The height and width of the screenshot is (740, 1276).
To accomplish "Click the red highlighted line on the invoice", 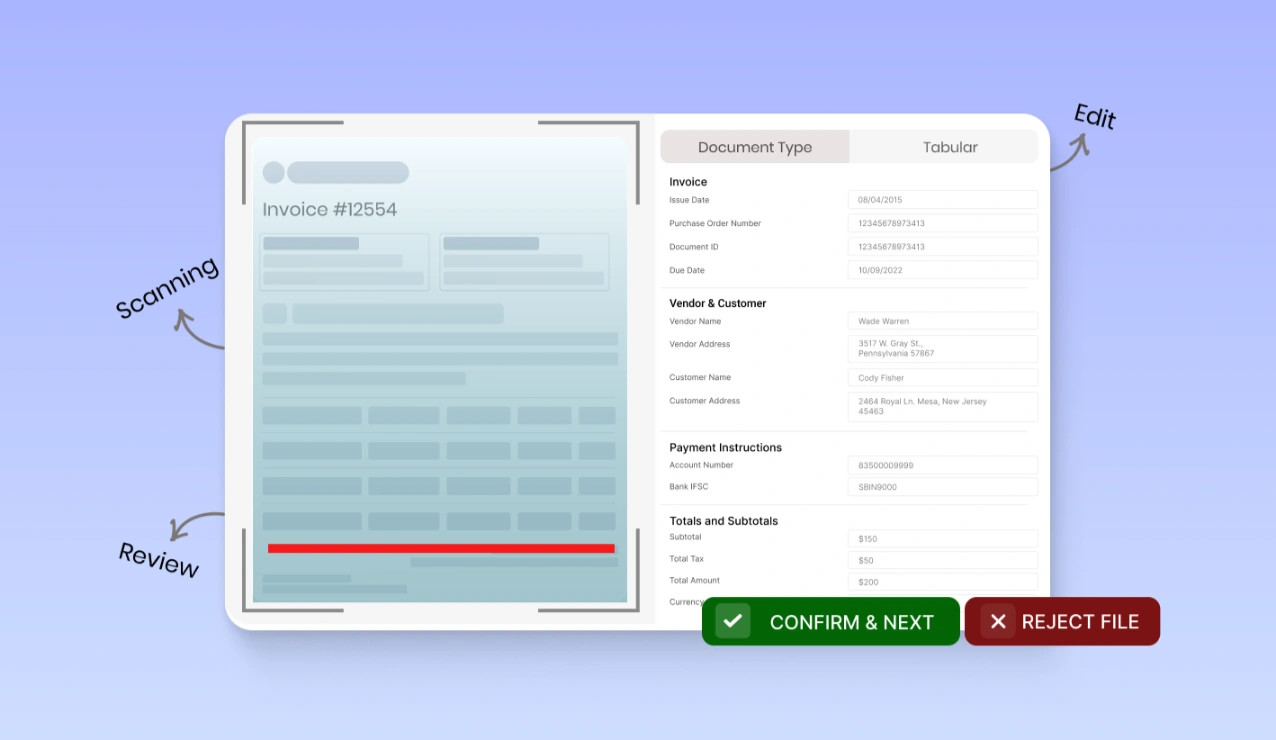I will tap(441, 548).
